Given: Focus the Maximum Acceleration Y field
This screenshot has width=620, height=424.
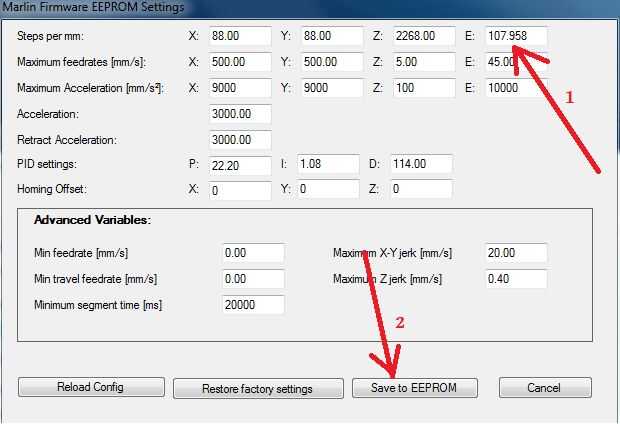Looking at the screenshot, I should point(332,88).
